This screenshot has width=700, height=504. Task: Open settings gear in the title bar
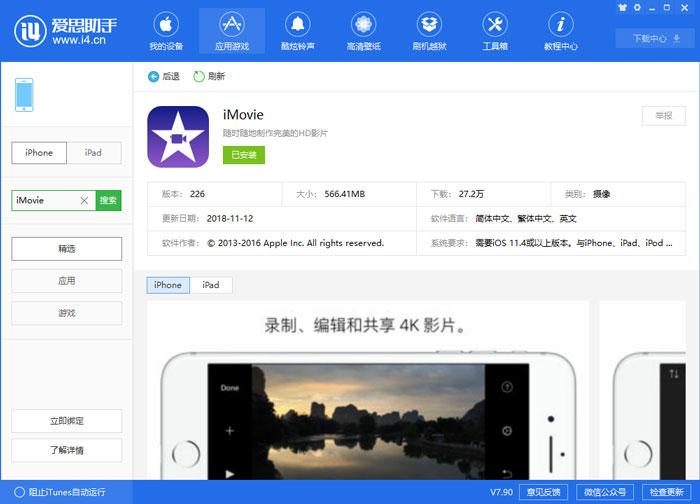637,7
